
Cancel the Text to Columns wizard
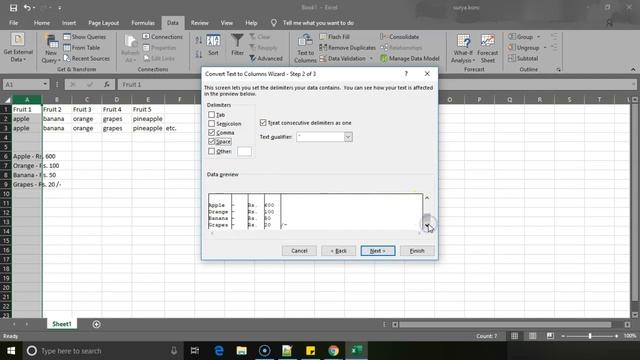point(299,251)
